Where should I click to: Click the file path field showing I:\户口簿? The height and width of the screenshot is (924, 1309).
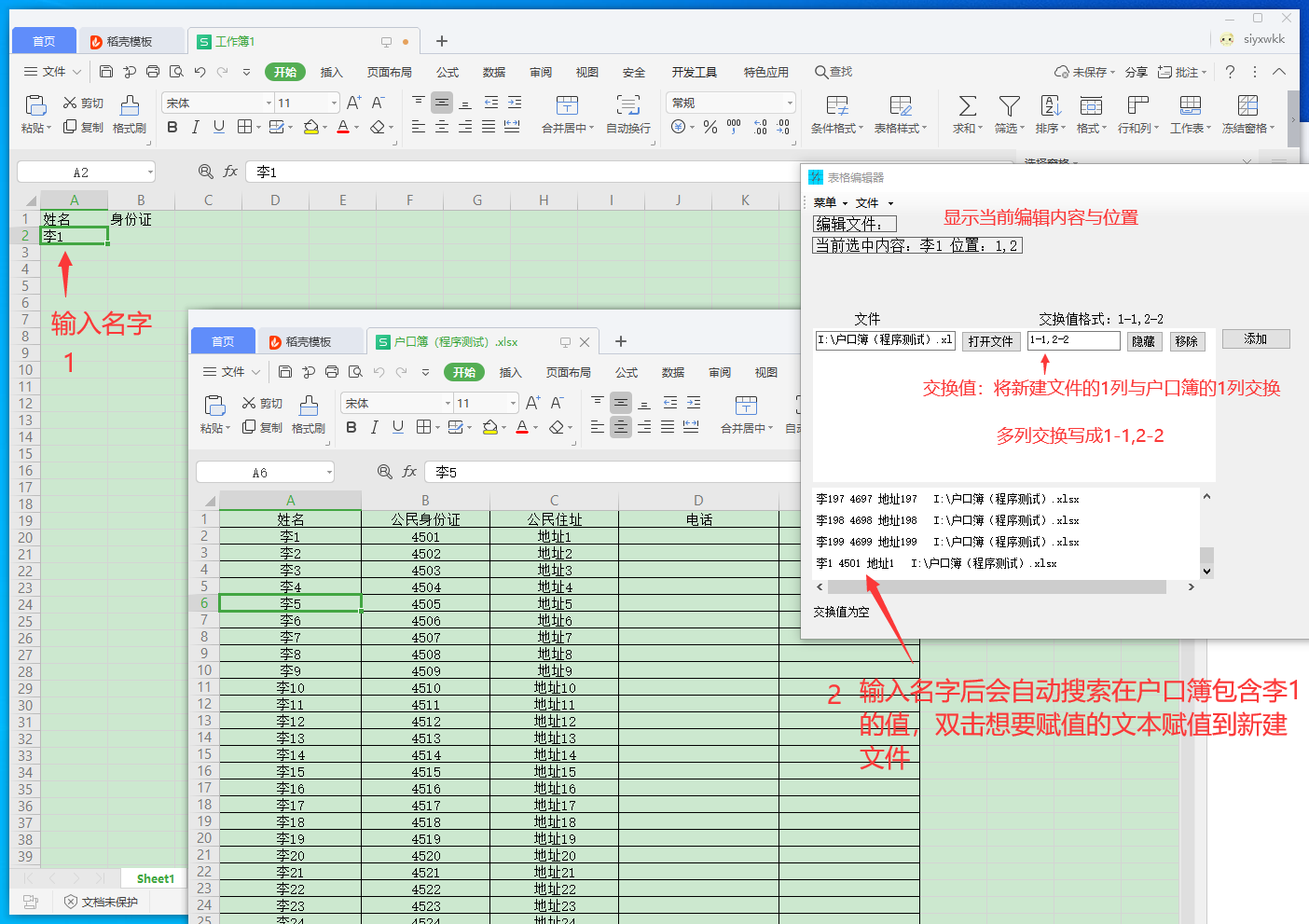click(x=885, y=340)
